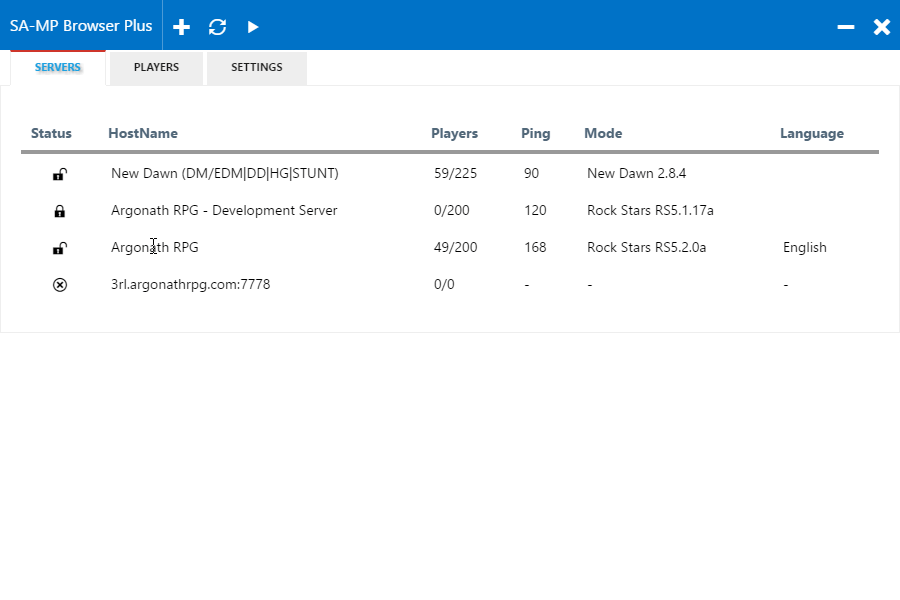Click the unlocked padlock icon for New Dawn

(60, 174)
